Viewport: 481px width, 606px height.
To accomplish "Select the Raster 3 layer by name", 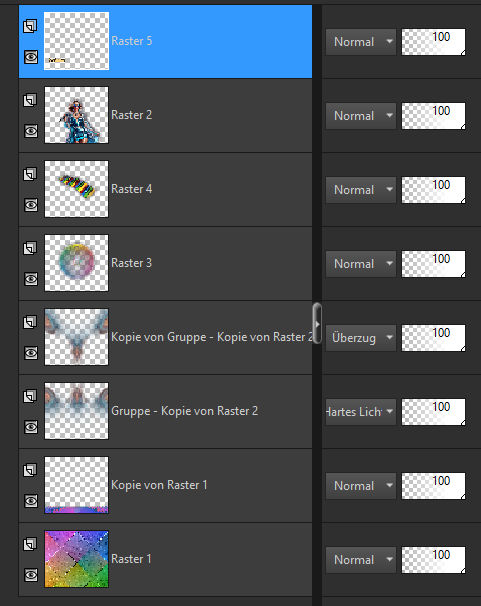I will coord(131,263).
